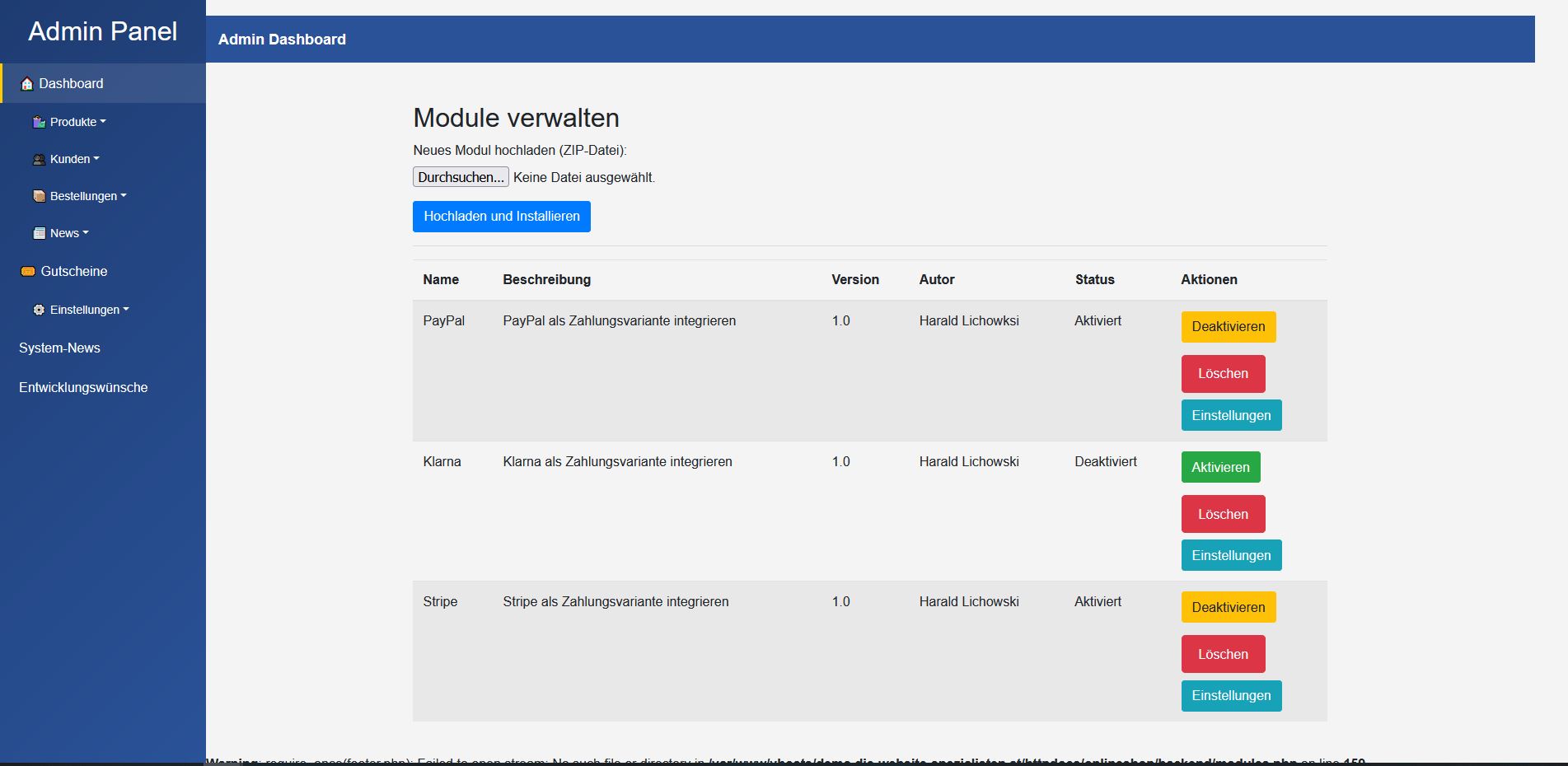Deactivate the Stripe module
Screen dimensions: 1568x766
coord(1228,607)
